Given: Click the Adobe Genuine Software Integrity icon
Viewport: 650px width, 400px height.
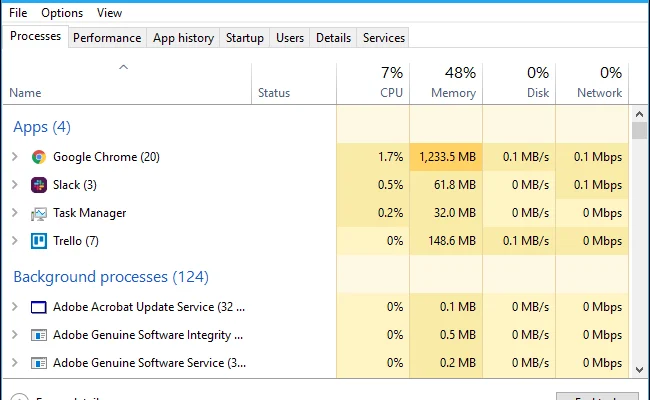Looking at the screenshot, I should pos(39,335).
